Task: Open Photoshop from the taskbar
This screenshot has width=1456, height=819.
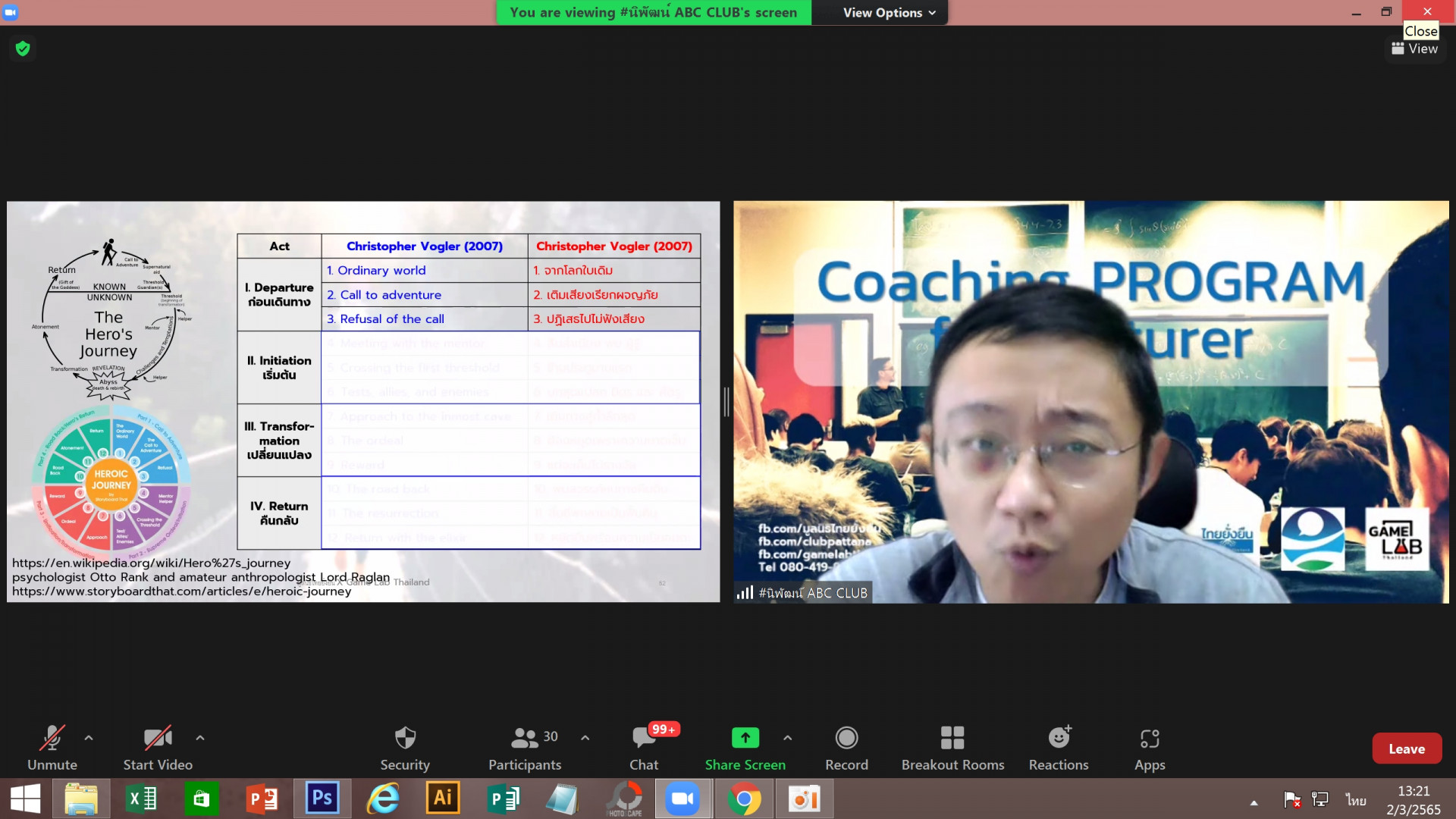Action: coord(322,799)
